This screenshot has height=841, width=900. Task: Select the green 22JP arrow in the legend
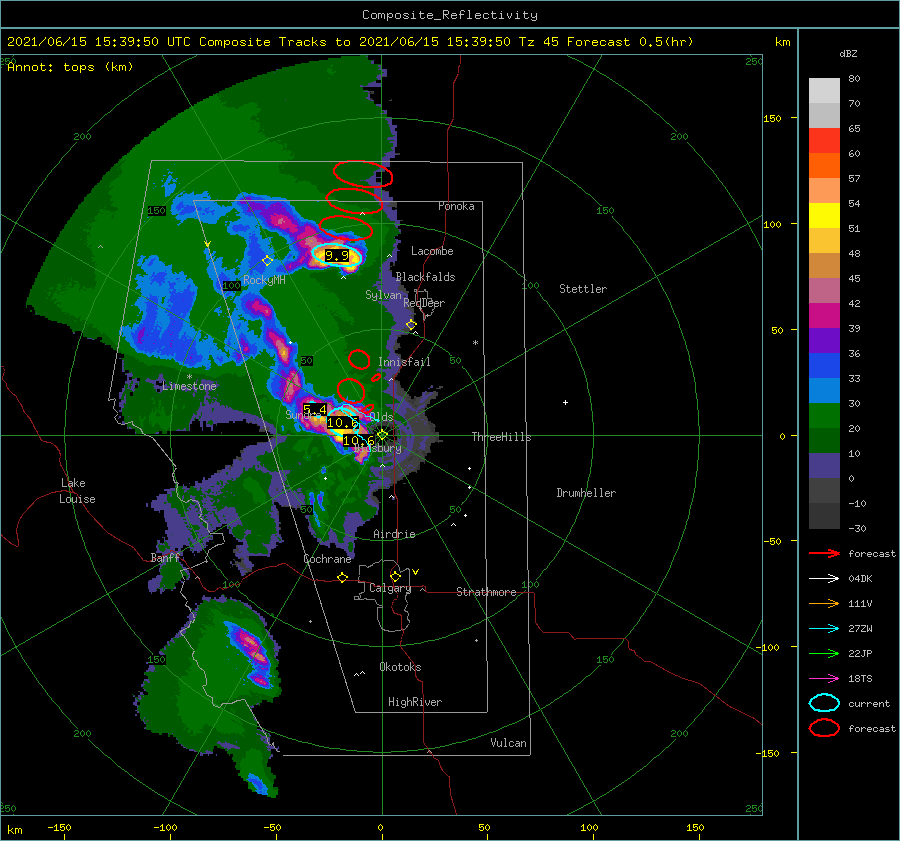click(x=824, y=653)
